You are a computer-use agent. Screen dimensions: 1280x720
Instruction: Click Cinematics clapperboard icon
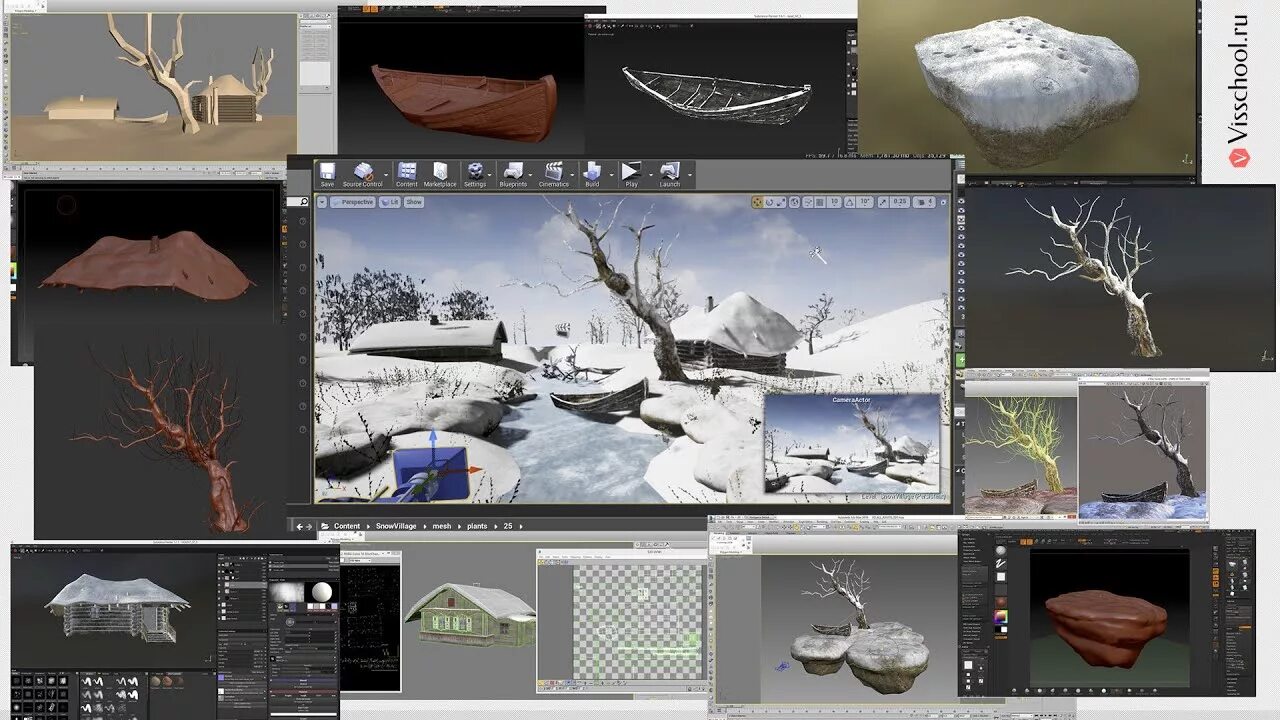[554, 171]
